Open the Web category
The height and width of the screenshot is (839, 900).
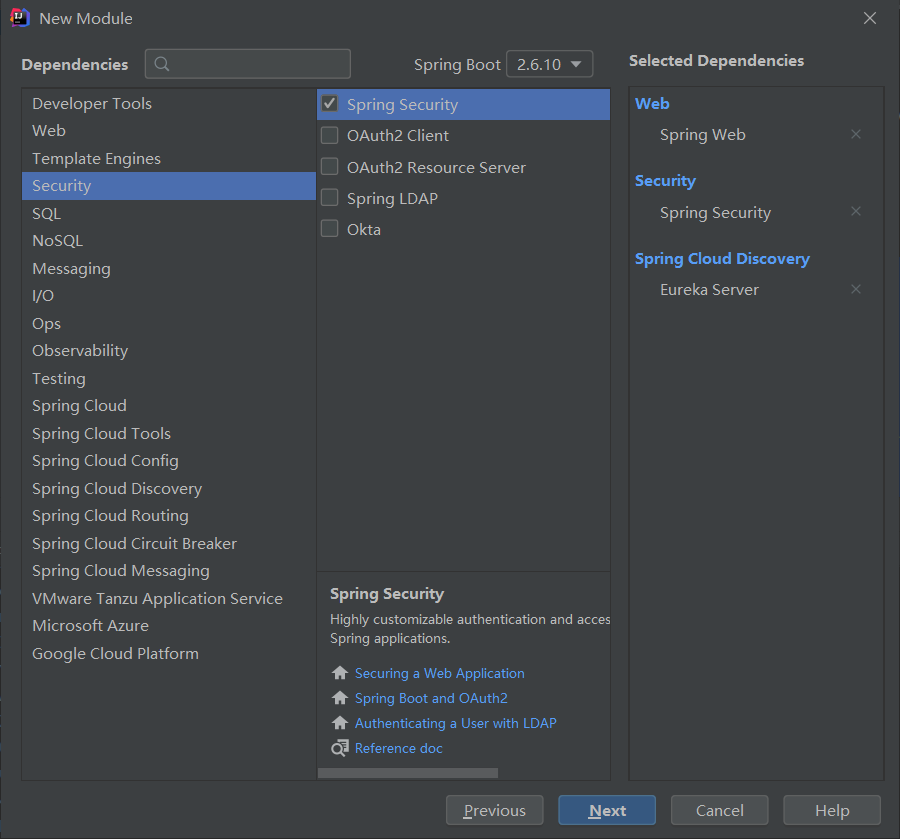coord(169,131)
